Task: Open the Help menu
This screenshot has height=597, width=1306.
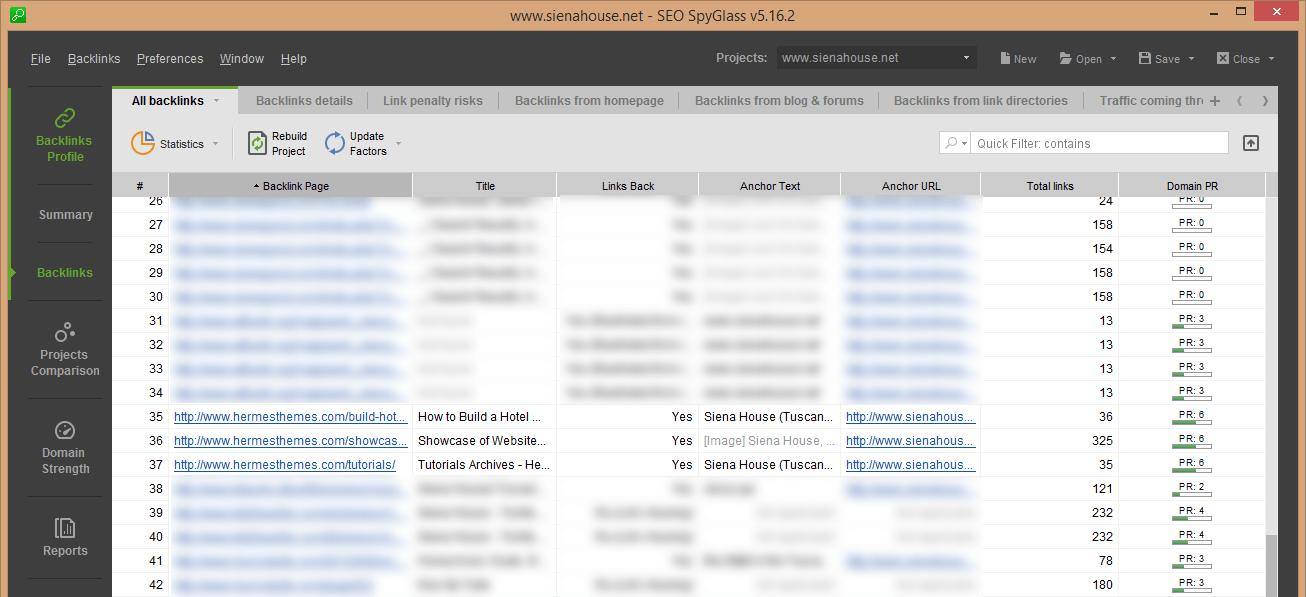Action: pos(294,59)
